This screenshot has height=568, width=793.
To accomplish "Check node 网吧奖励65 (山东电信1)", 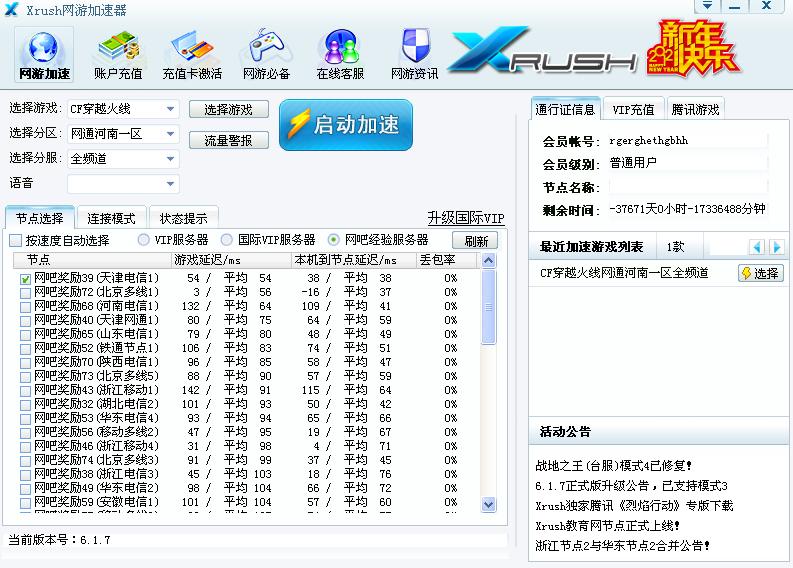I will 25,335.
